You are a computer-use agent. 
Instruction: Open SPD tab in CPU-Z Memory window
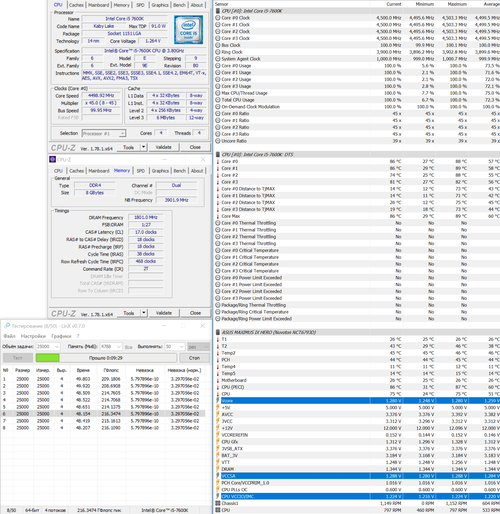point(141,171)
